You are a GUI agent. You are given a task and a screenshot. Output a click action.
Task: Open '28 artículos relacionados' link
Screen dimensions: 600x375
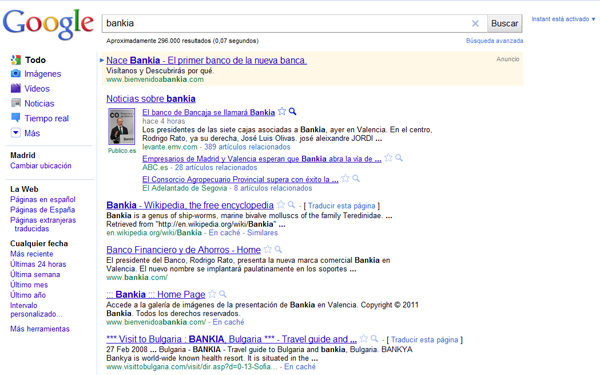(216, 168)
